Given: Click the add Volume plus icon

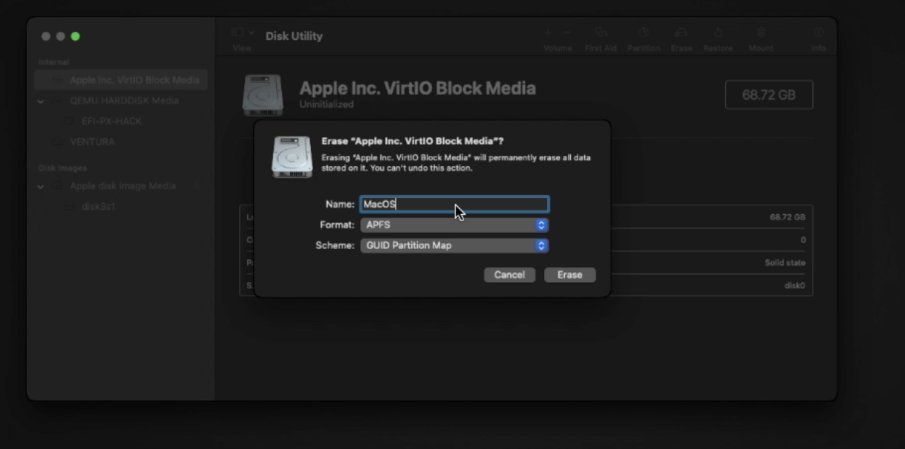Looking at the screenshot, I should (x=548, y=33).
